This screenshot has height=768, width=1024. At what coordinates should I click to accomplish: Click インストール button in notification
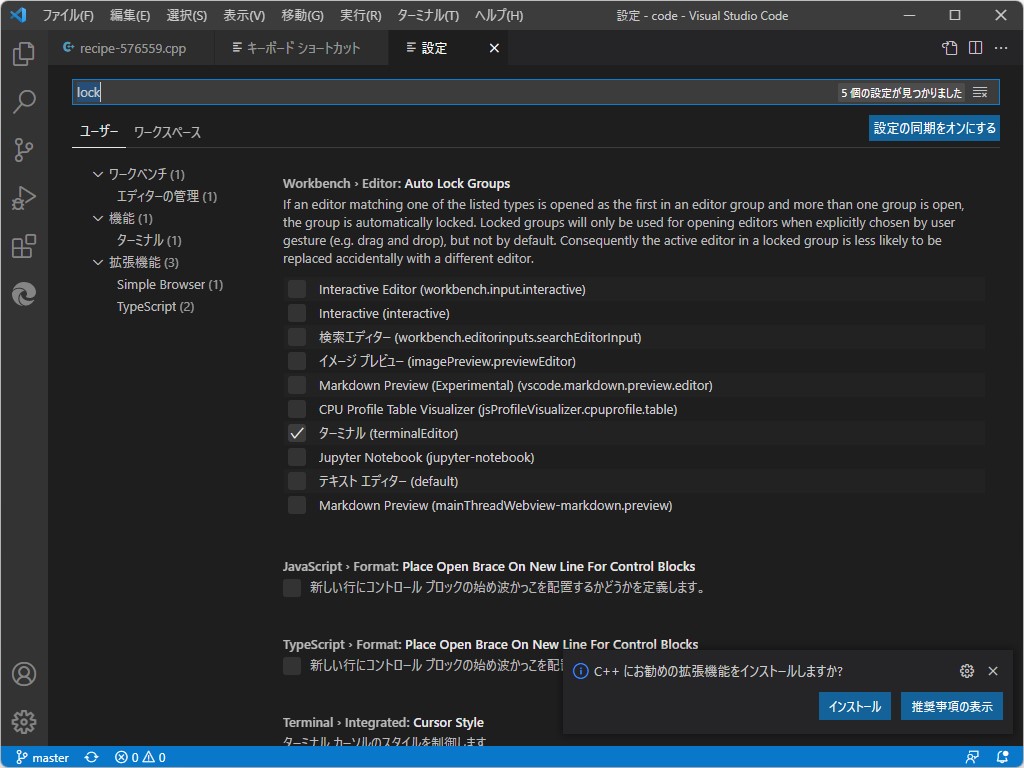[x=854, y=707]
